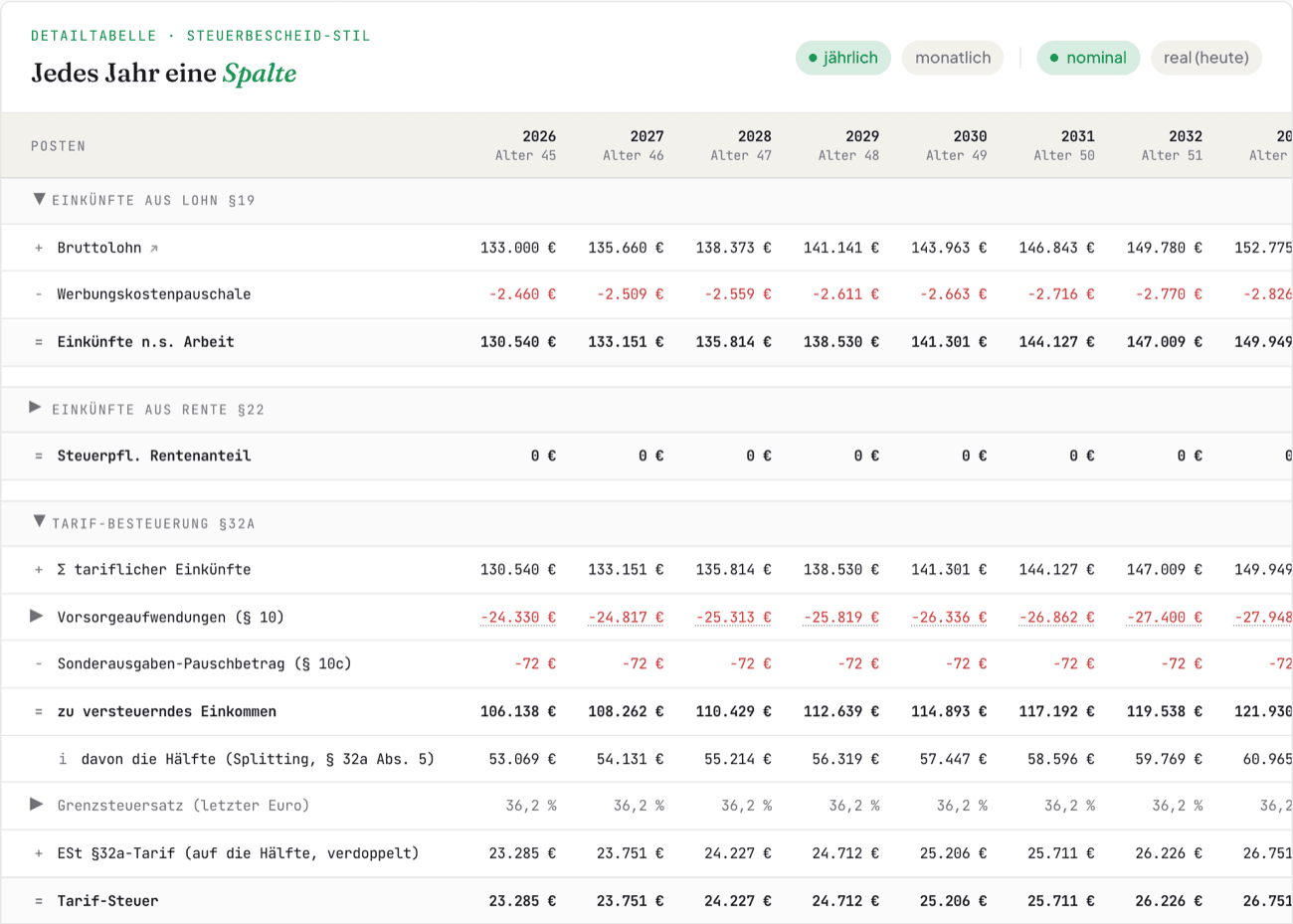1293x924 pixels.
Task: Open the arrow icon next to Bruttolohn
Action: [x=154, y=249]
